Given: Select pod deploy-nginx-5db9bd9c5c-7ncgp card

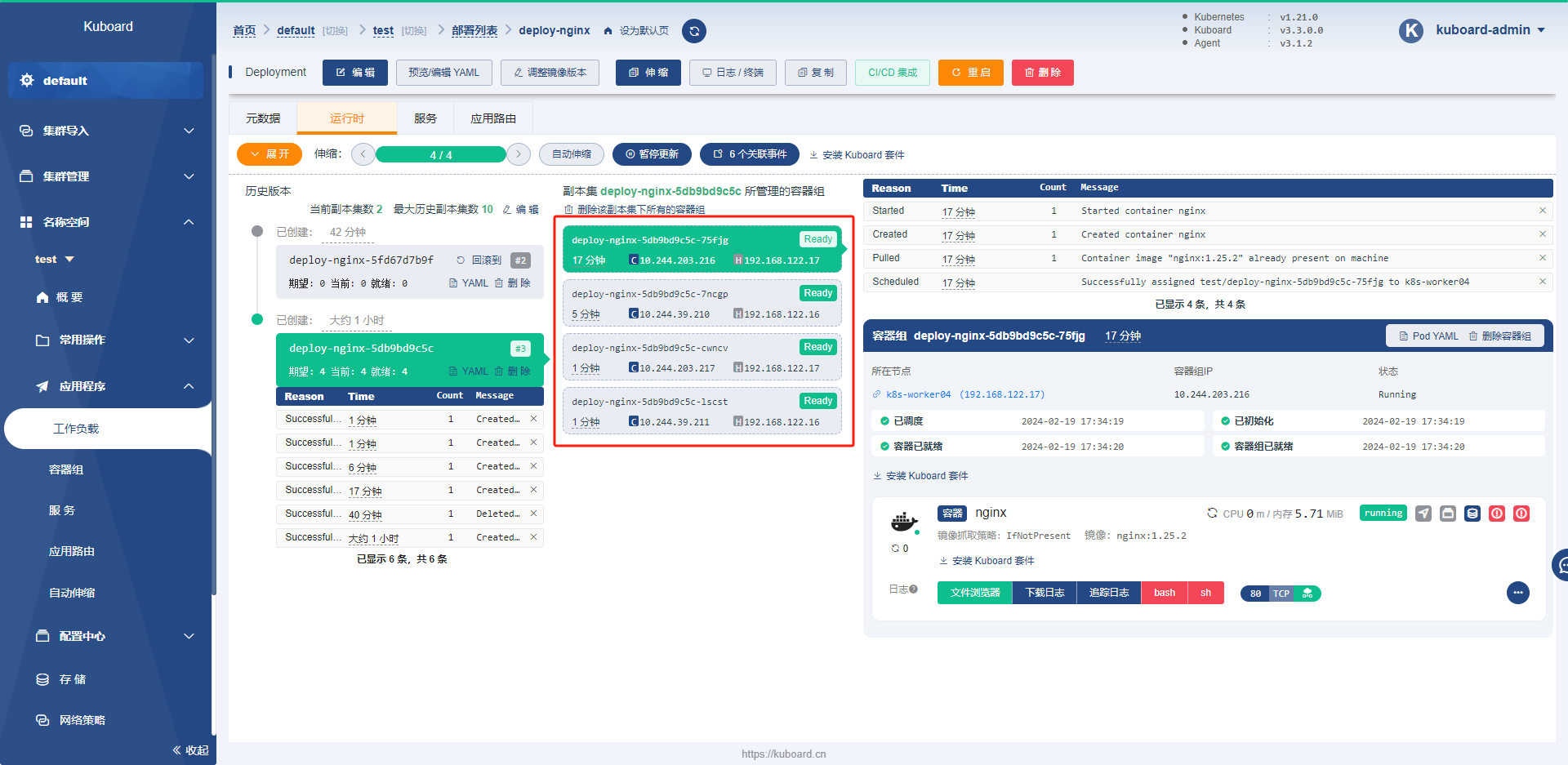Looking at the screenshot, I should point(702,303).
